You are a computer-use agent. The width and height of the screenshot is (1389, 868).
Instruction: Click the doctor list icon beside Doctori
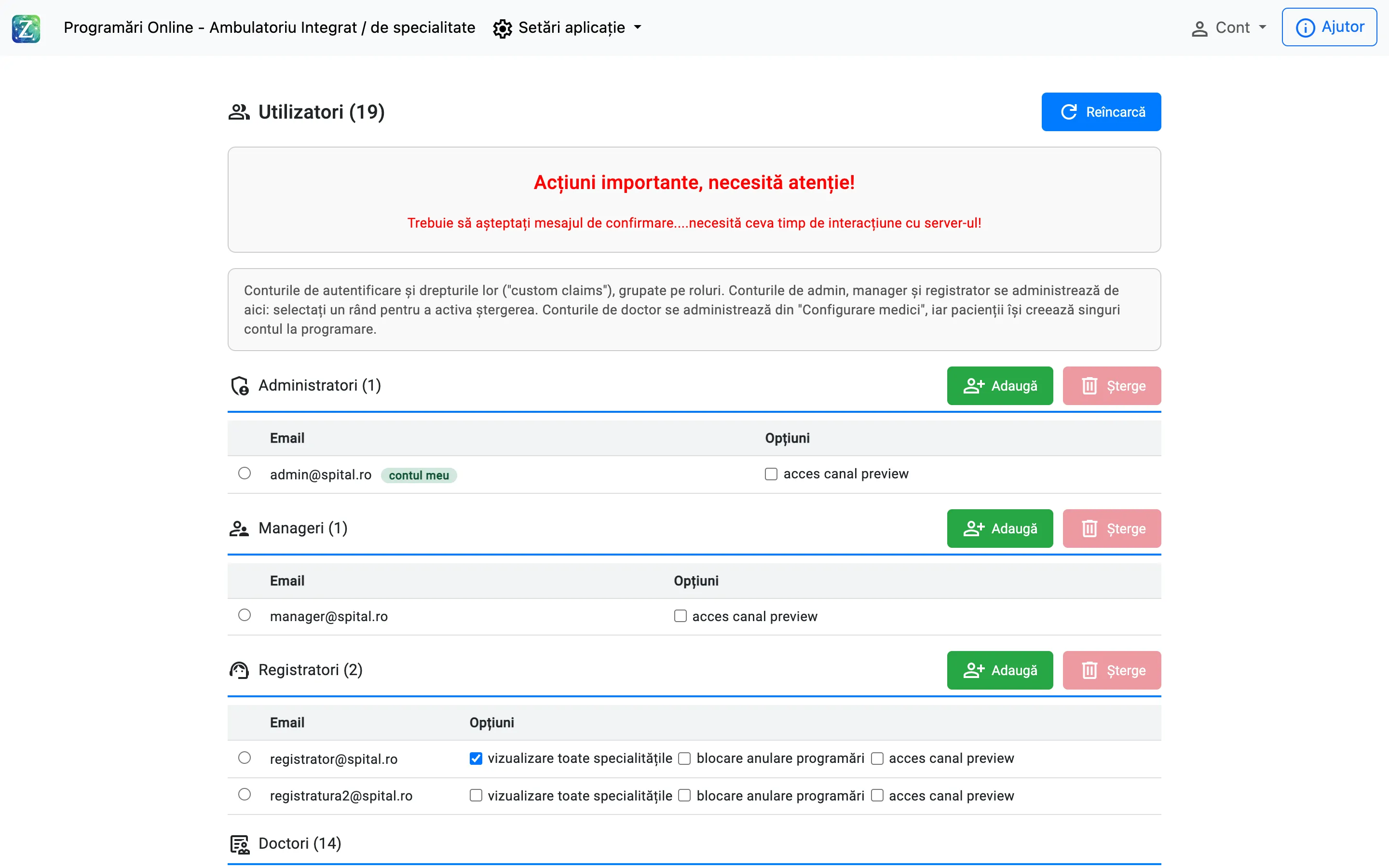(239, 844)
